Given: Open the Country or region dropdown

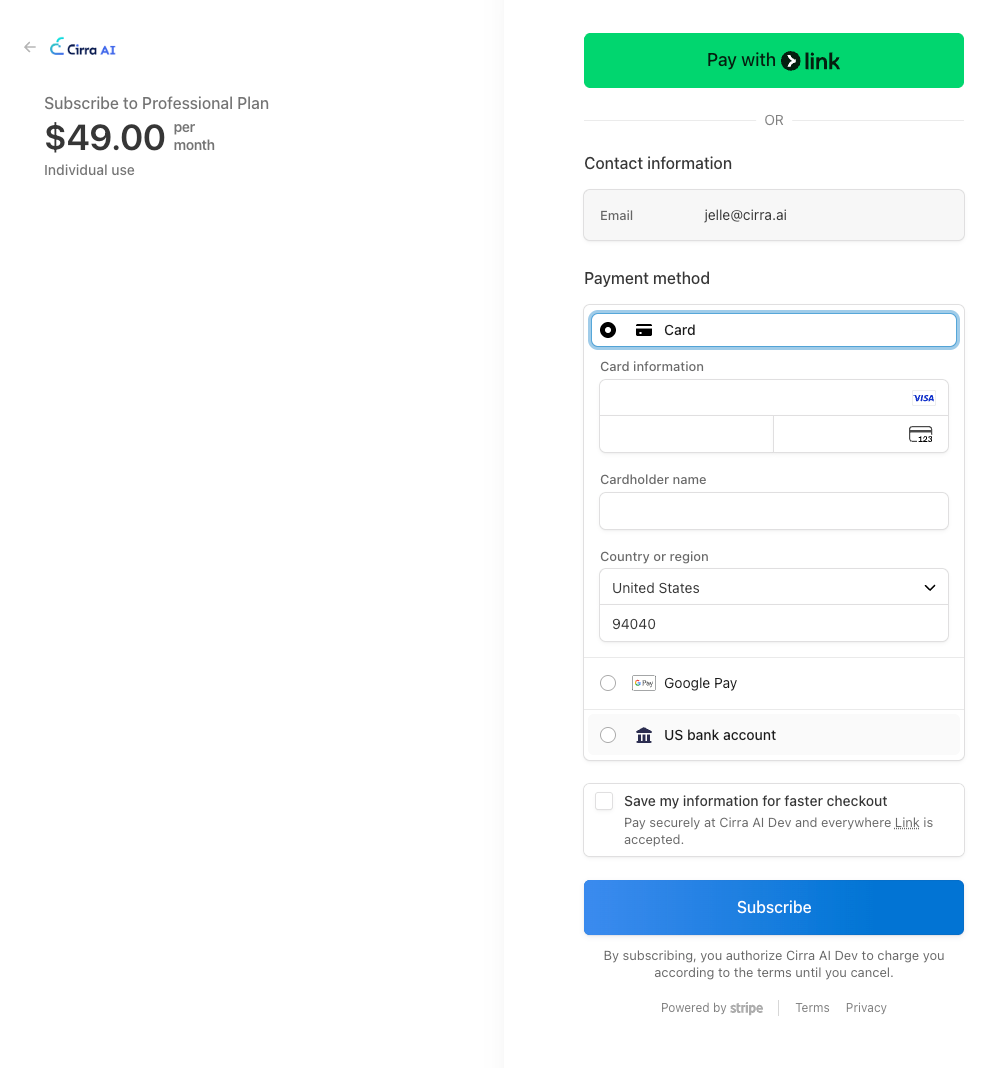Looking at the screenshot, I should 773,588.
